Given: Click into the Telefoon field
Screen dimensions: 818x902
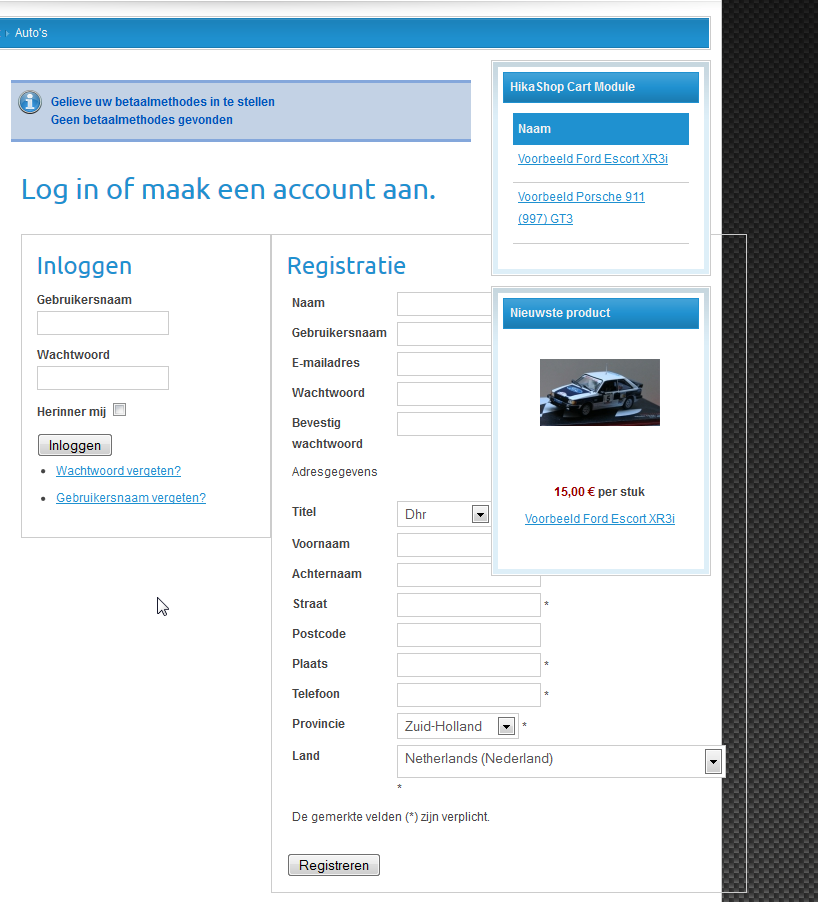Looking at the screenshot, I should [x=469, y=694].
